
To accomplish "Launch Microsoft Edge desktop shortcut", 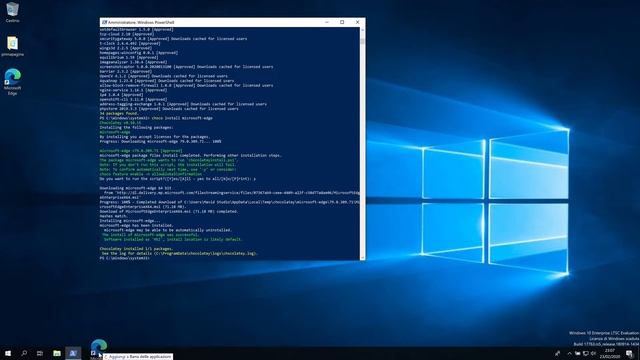I will pos(12,81).
